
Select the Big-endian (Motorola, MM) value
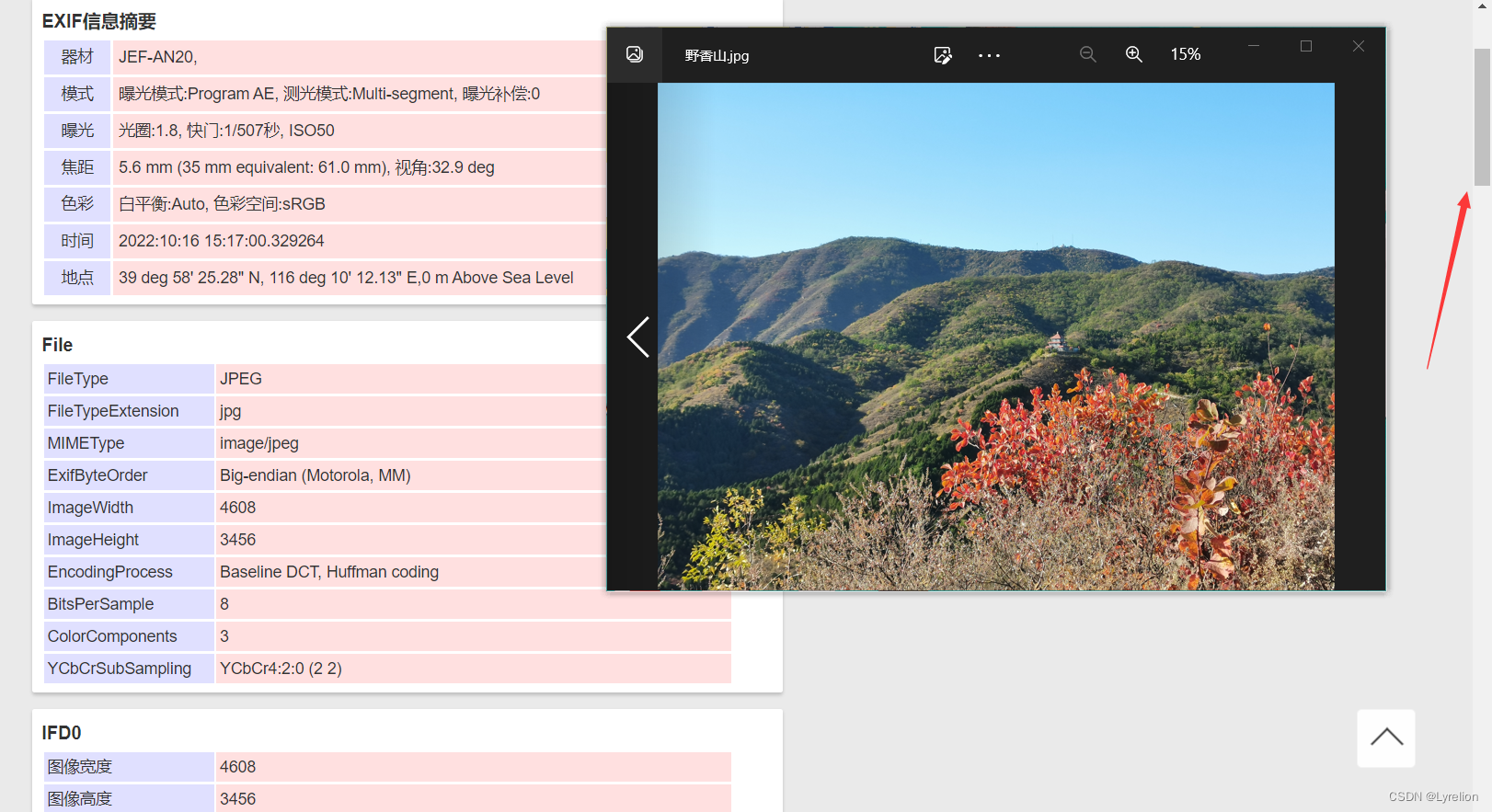[316, 475]
